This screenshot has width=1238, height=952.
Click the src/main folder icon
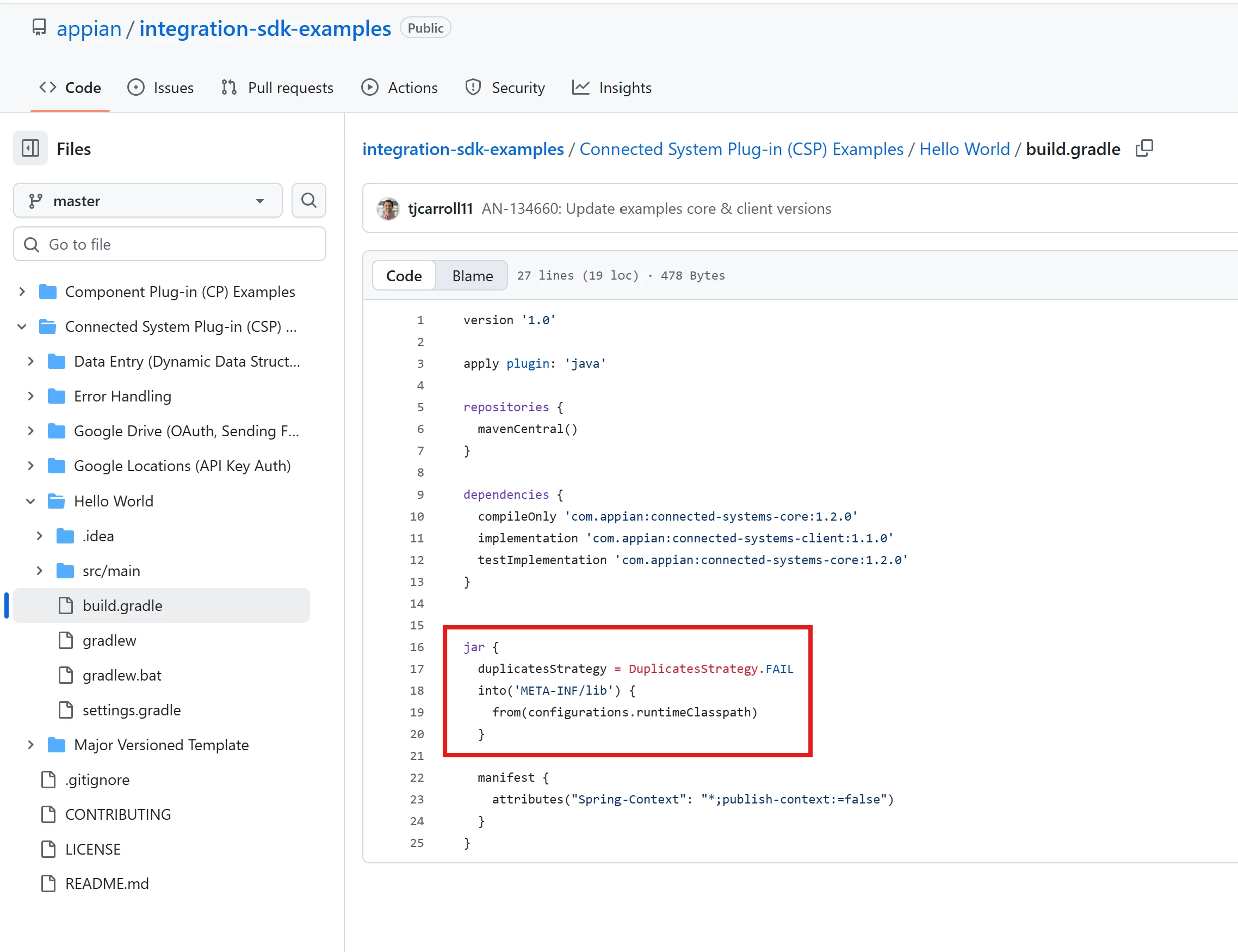65,571
